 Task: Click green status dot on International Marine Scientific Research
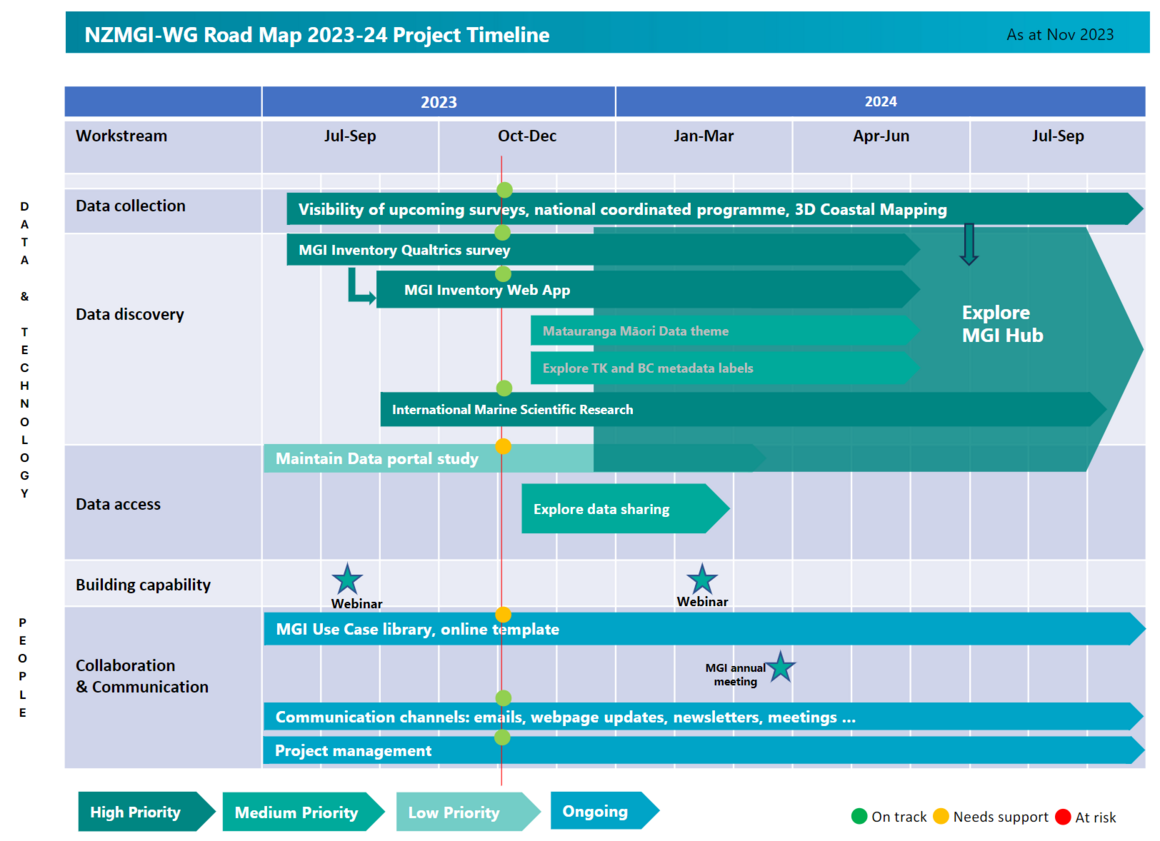click(504, 388)
